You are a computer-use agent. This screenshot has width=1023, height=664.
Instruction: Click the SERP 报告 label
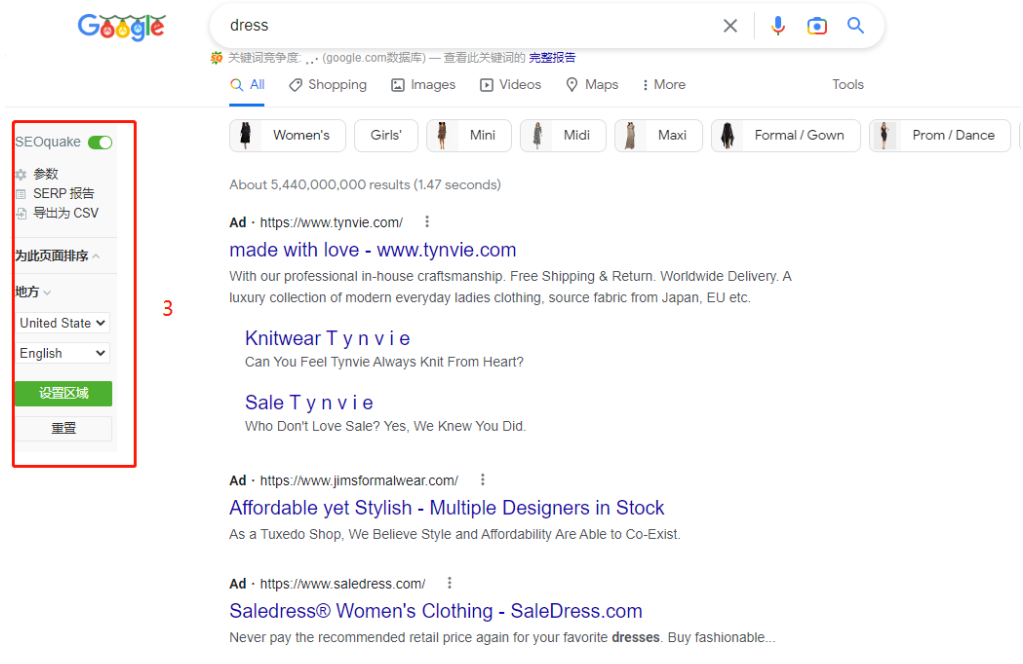64,194
